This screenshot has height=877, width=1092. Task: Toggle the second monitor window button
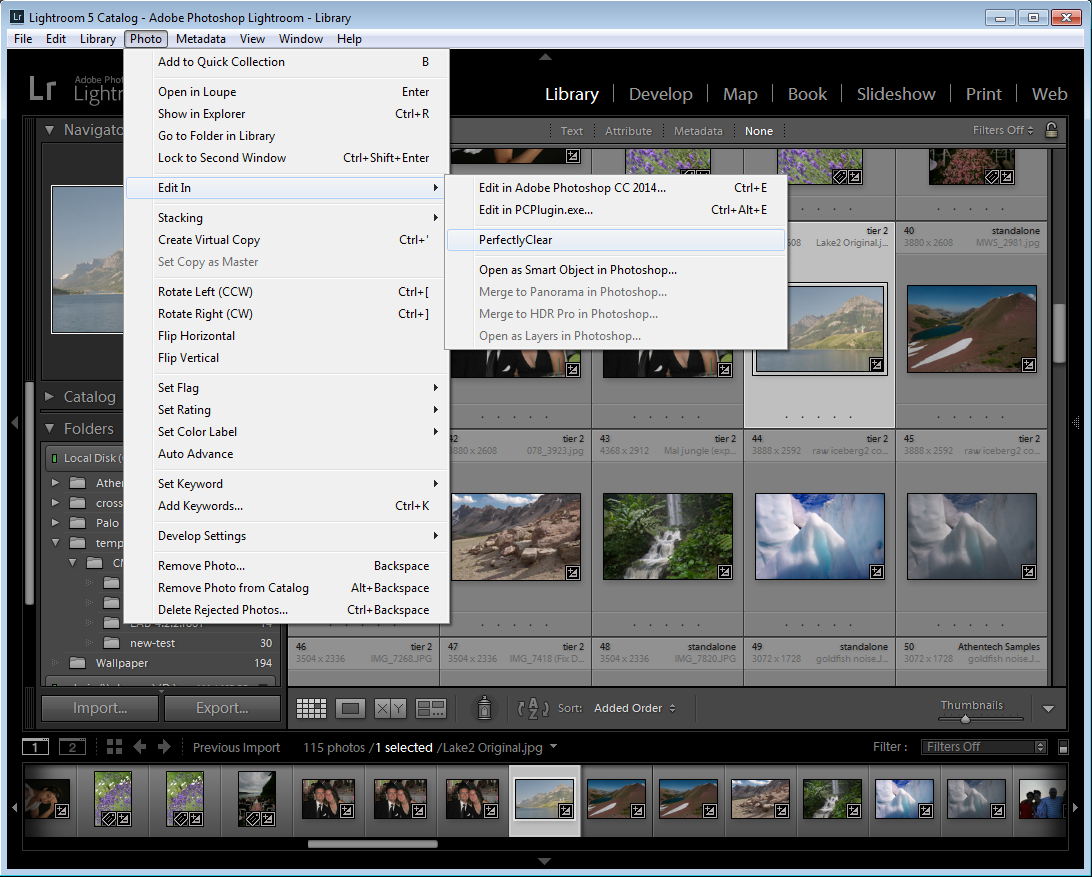pos(72,747)
